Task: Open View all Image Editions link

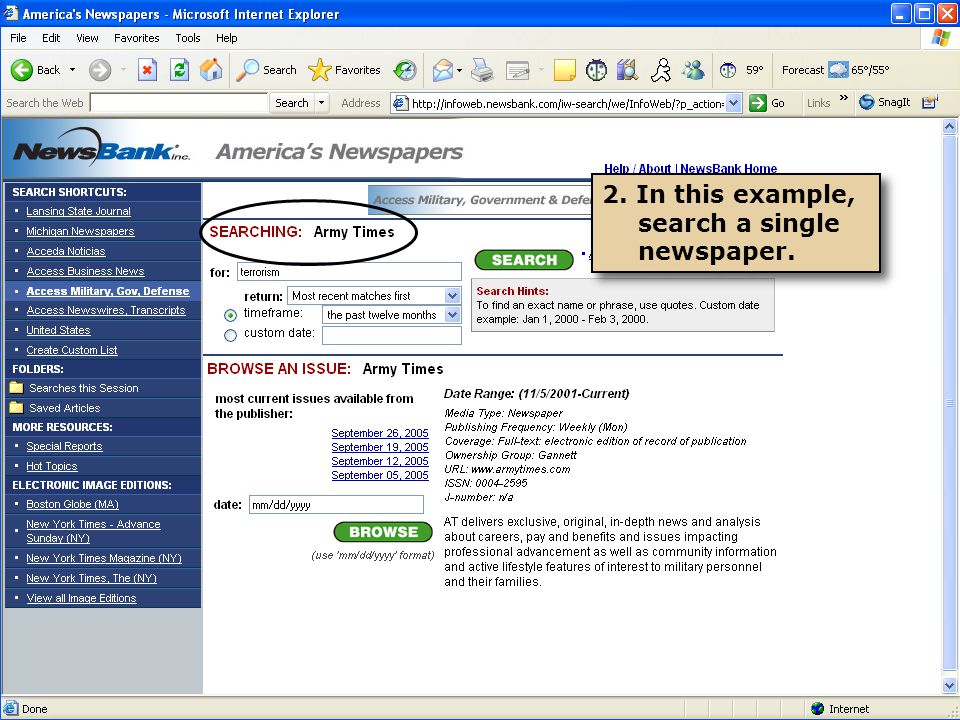Action: (x=81, y=599)
